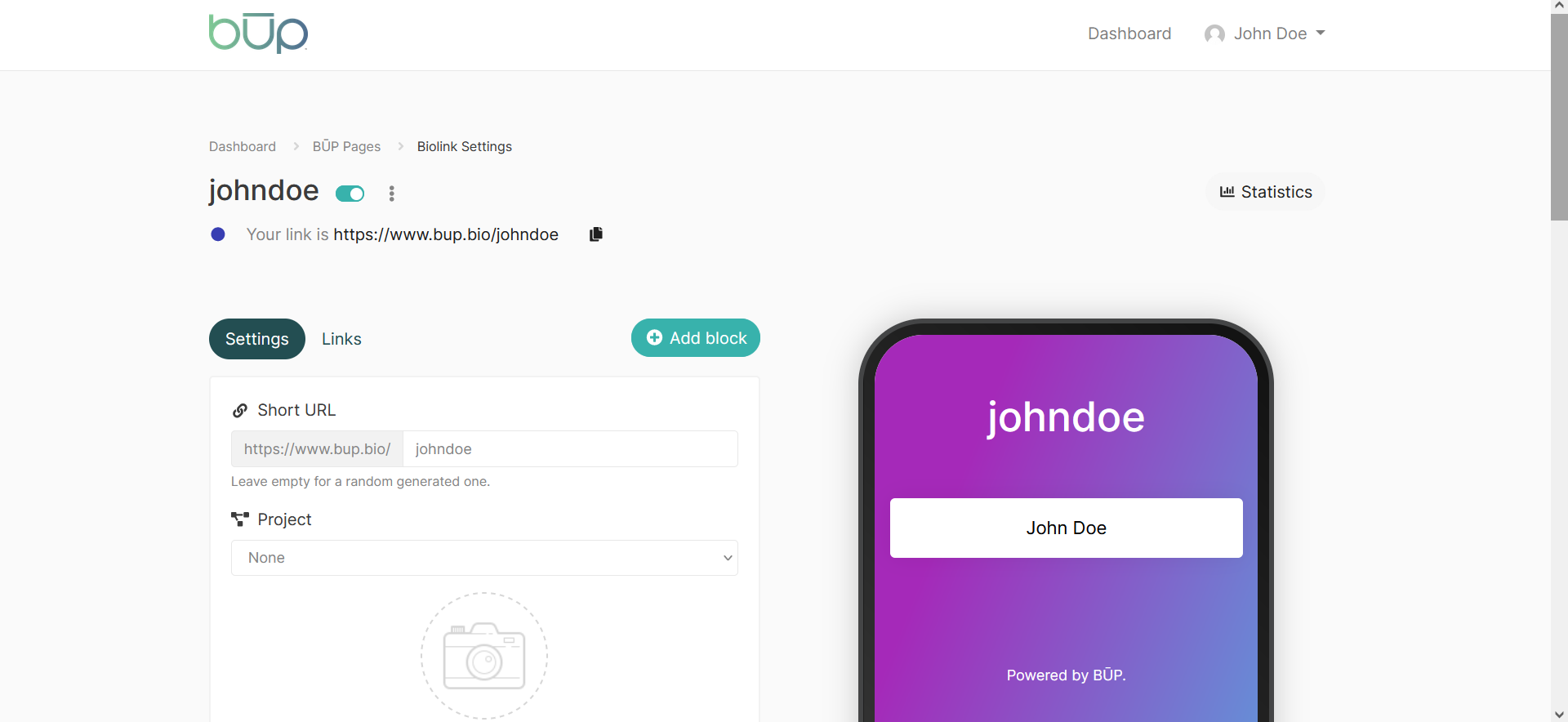Open the three-dot options menu beside johndoe
The width and height of the screenshot is (1568, 722).
[x=392, y=194]
